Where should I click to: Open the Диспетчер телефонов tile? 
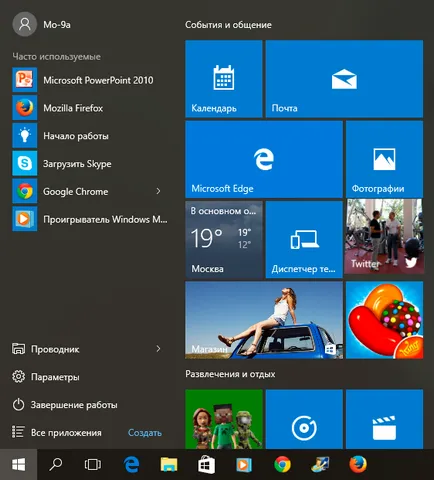304,239
